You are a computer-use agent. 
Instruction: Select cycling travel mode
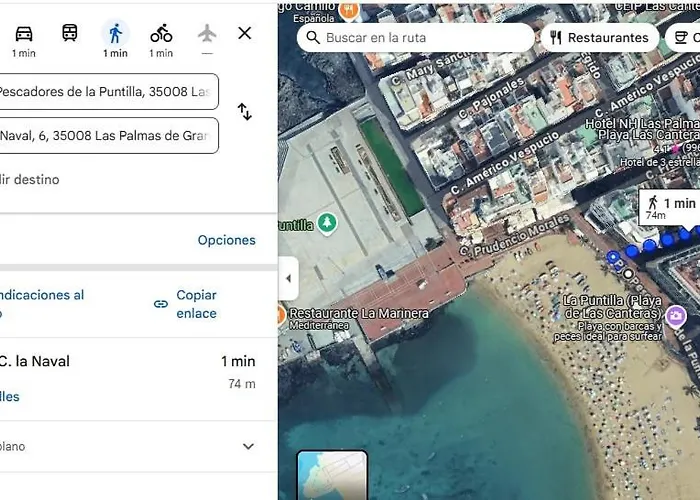pyautogui.click(x=161, y=34)
